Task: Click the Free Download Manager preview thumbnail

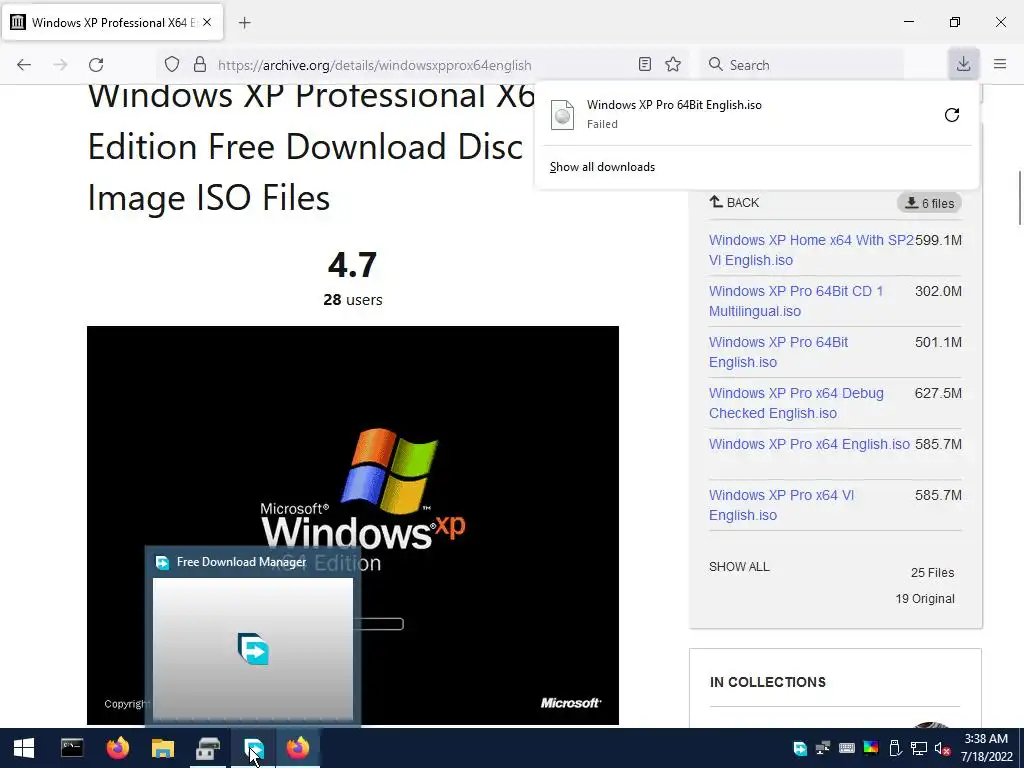Action: [253, 649]
